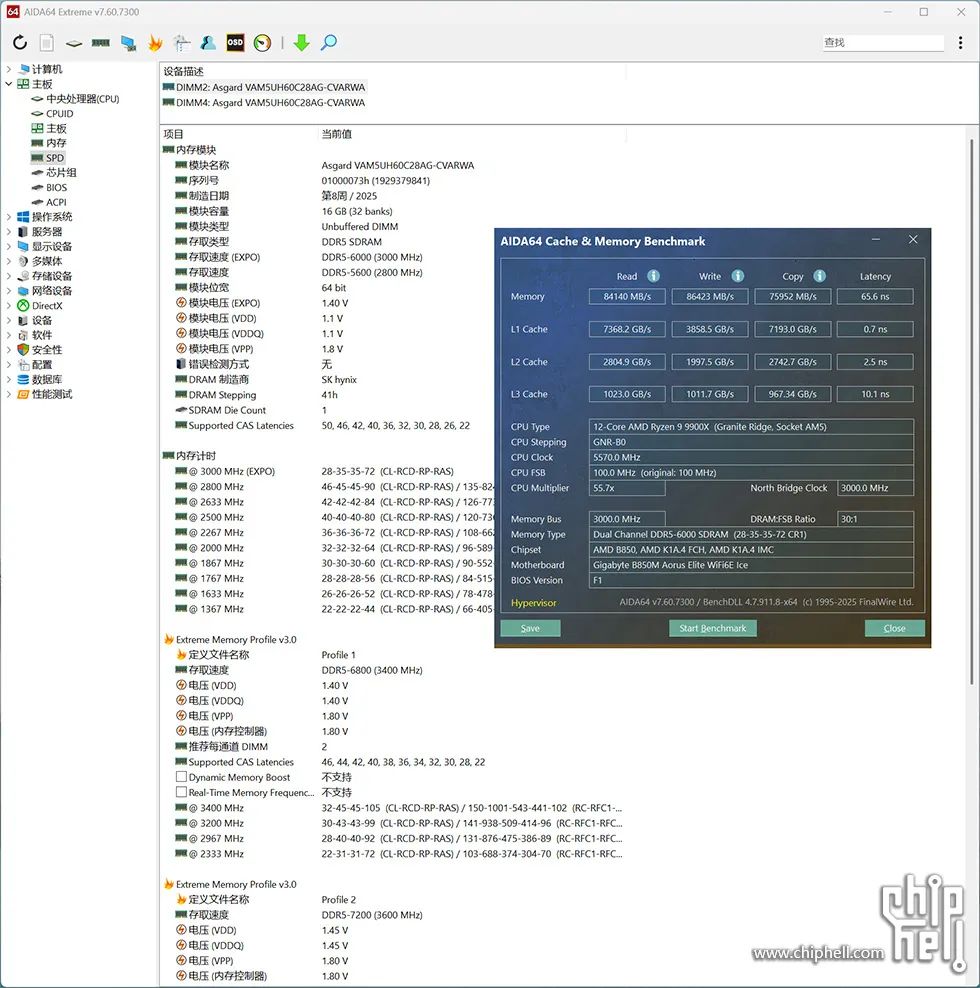The image size is (980, 988).
Task: Collapse the 主板 tree node
Action: pyautogui.click(x=9, y=84)
